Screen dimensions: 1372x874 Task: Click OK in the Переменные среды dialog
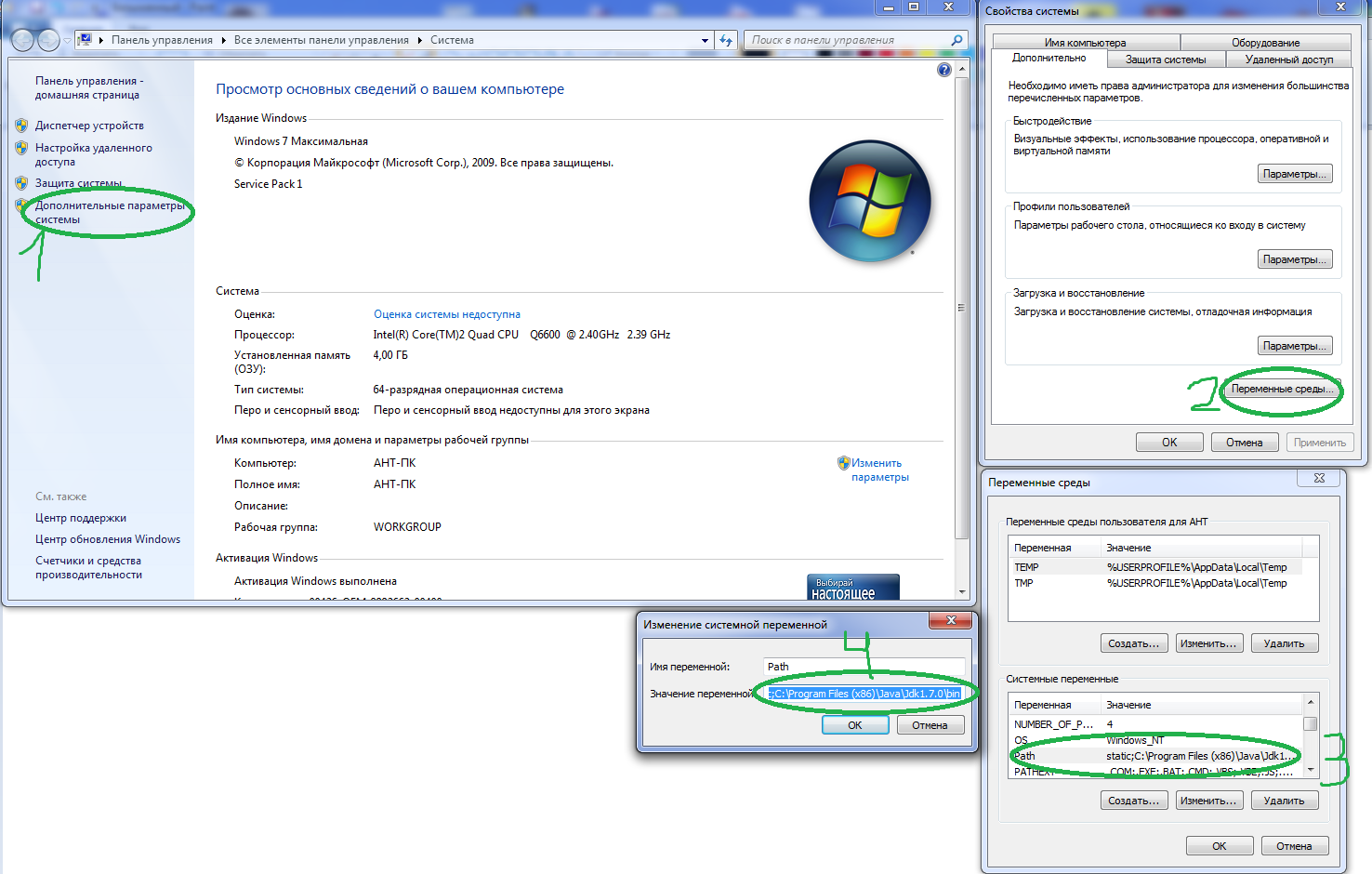pos(1220,846)
